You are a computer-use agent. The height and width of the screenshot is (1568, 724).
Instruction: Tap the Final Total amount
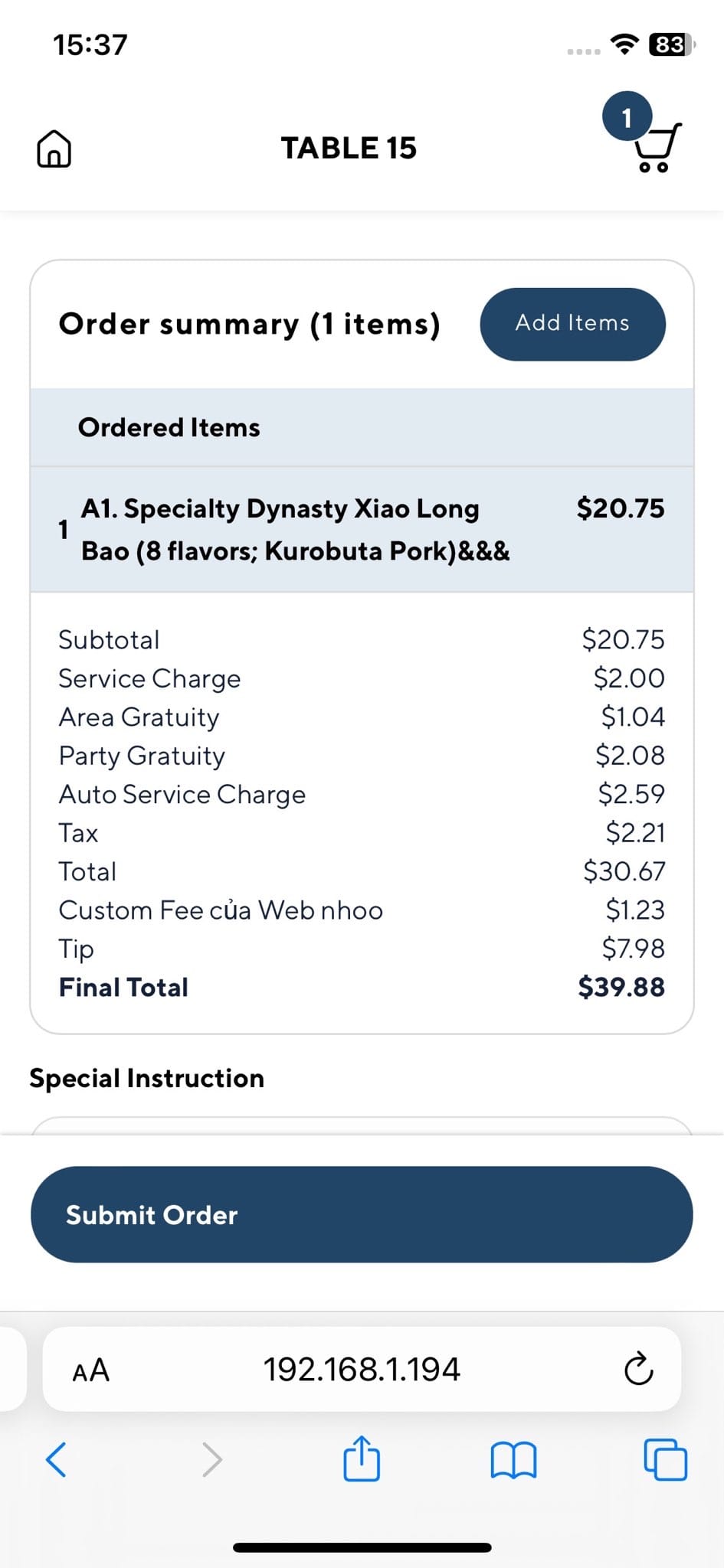click(621, 987)
